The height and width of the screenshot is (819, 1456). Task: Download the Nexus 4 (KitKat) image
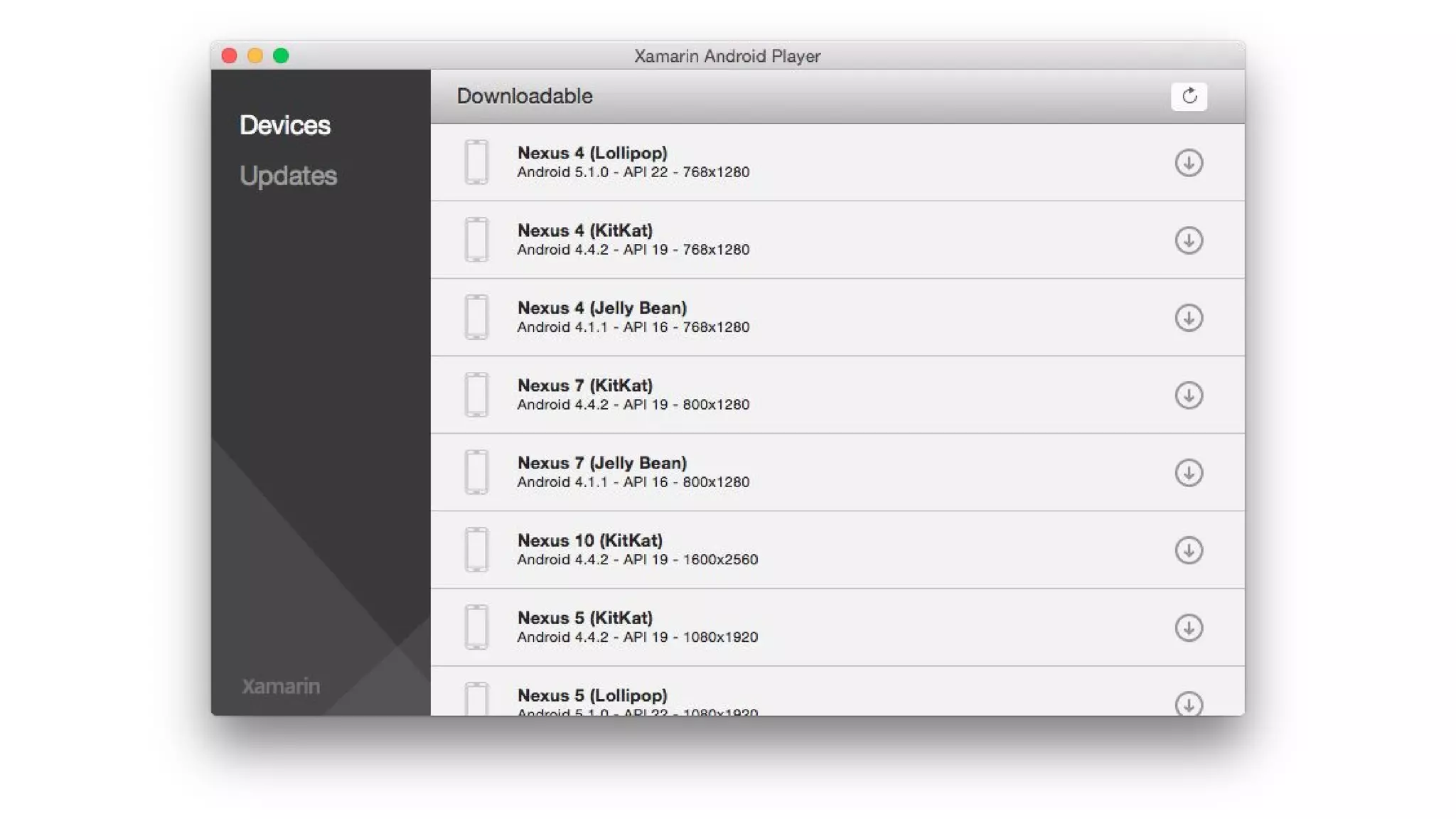1188,240
